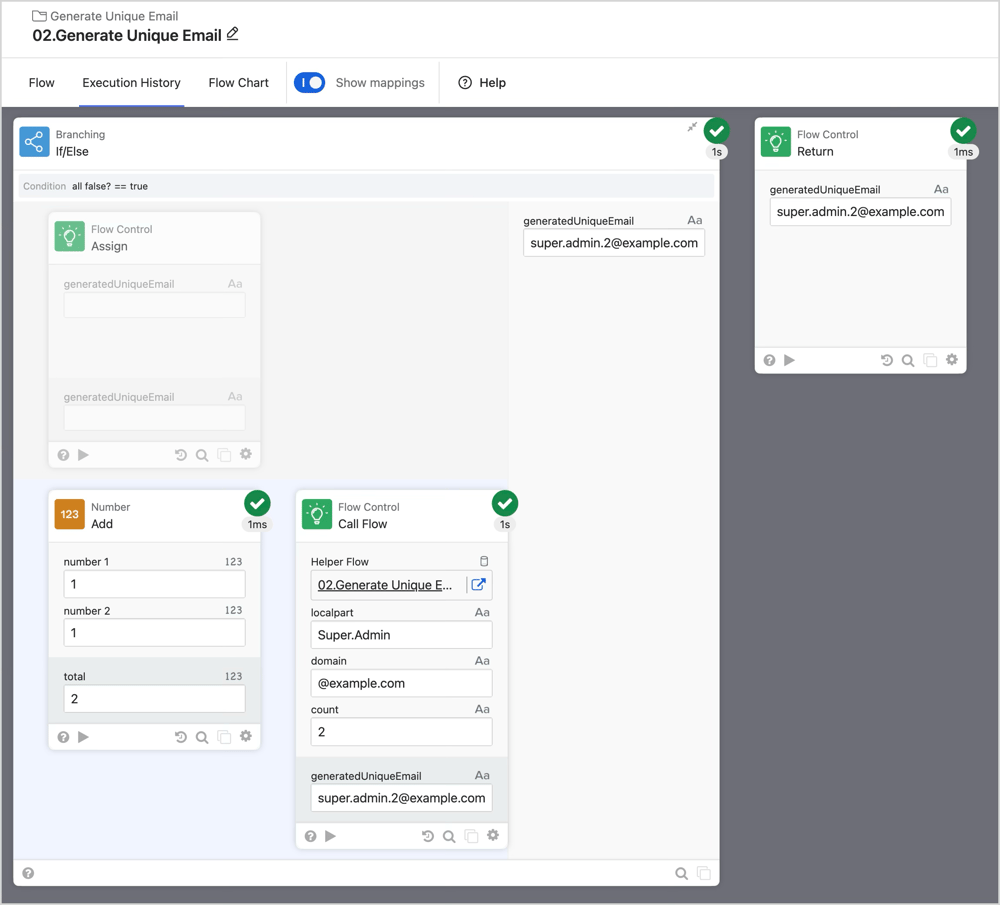This screenshot has width=1000, height=905.
Task: Collapse the If/Else block with the shrink arrows
Action: 691,128
